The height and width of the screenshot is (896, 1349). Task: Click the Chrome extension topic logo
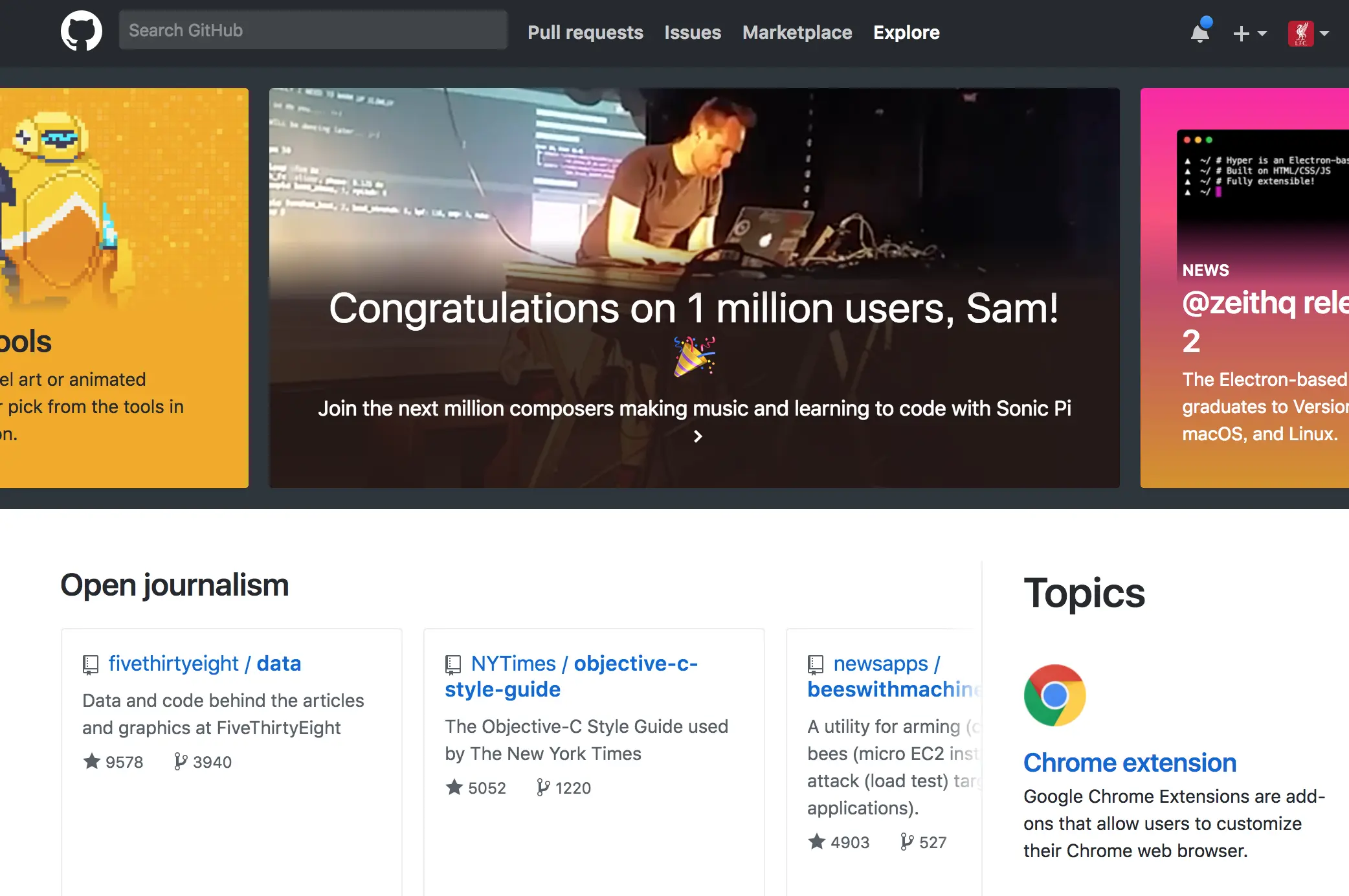(x=1054, y=695)
